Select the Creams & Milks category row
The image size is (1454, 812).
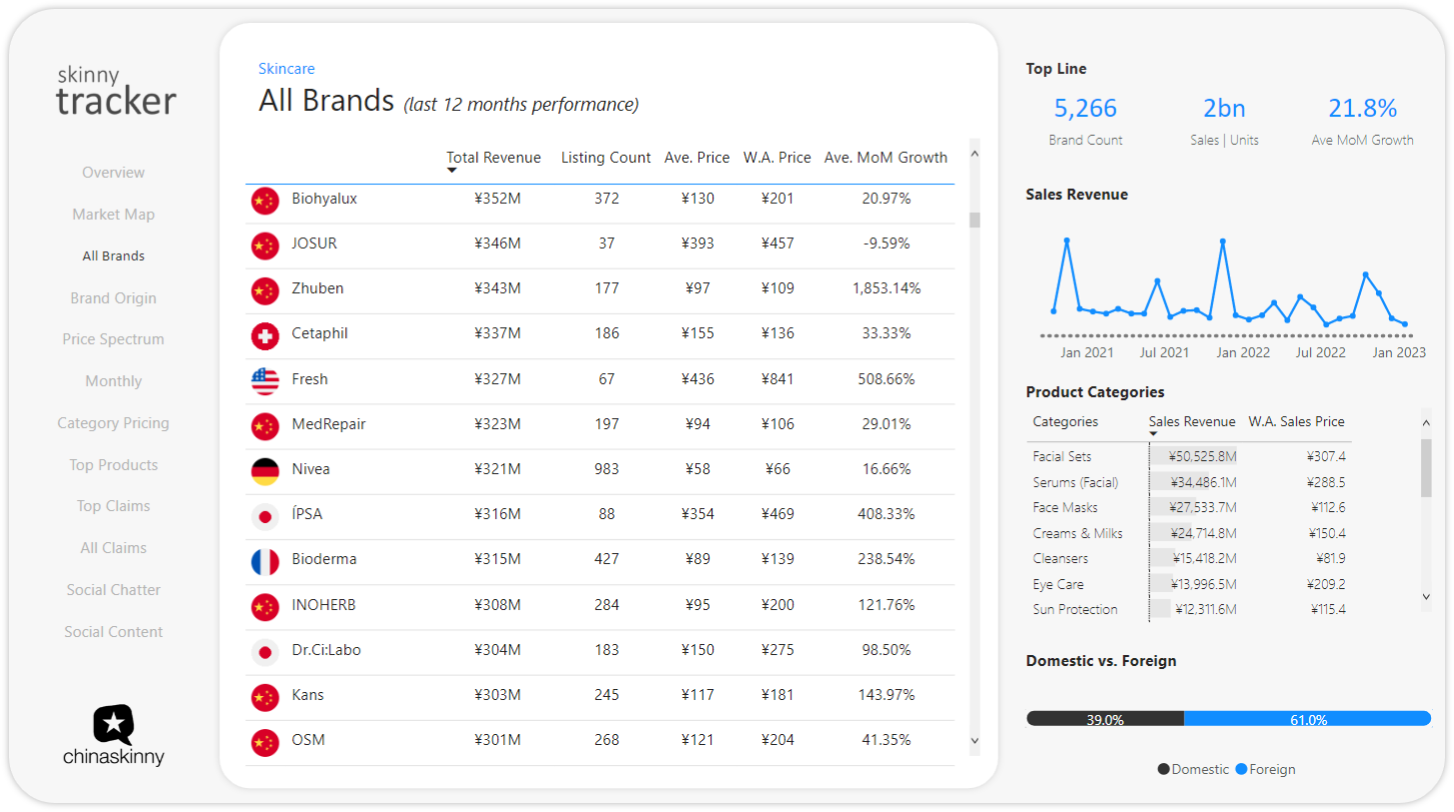coord(1189,533)
